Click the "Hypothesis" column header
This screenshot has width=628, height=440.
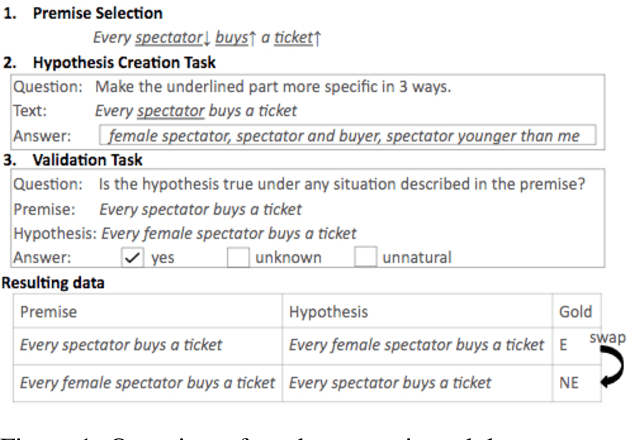pyautogui.click(x=328, y=312)
